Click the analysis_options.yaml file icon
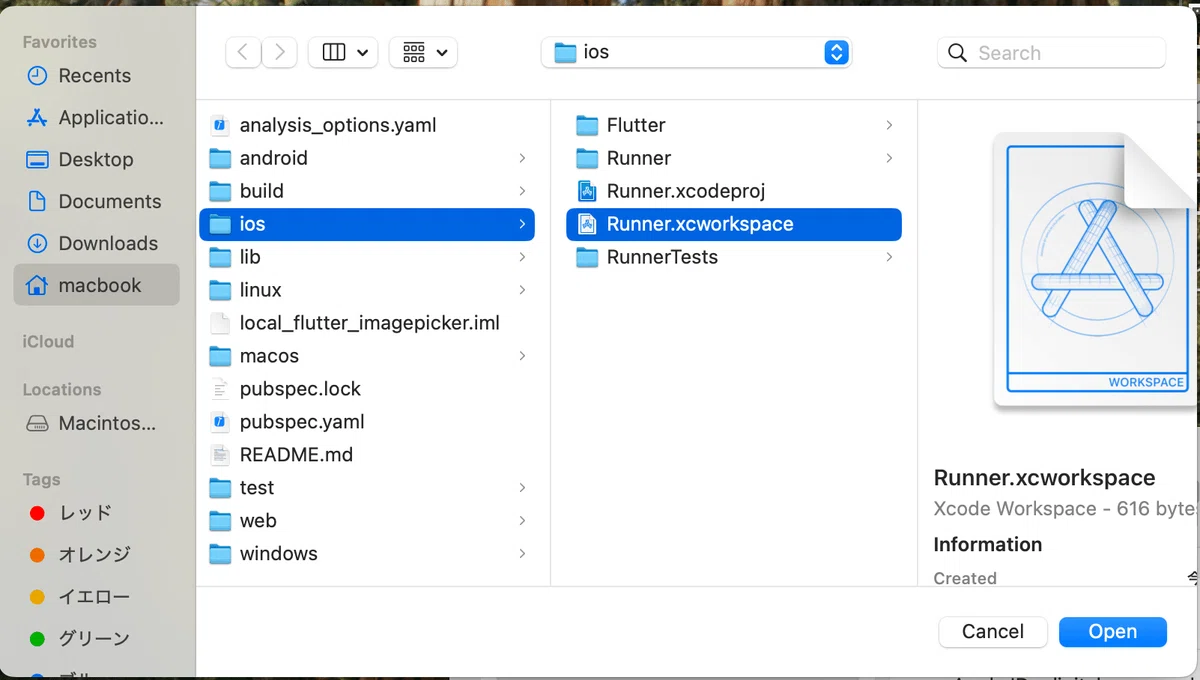The width and height of the screenshot is (1200, 680). [220, 125]
